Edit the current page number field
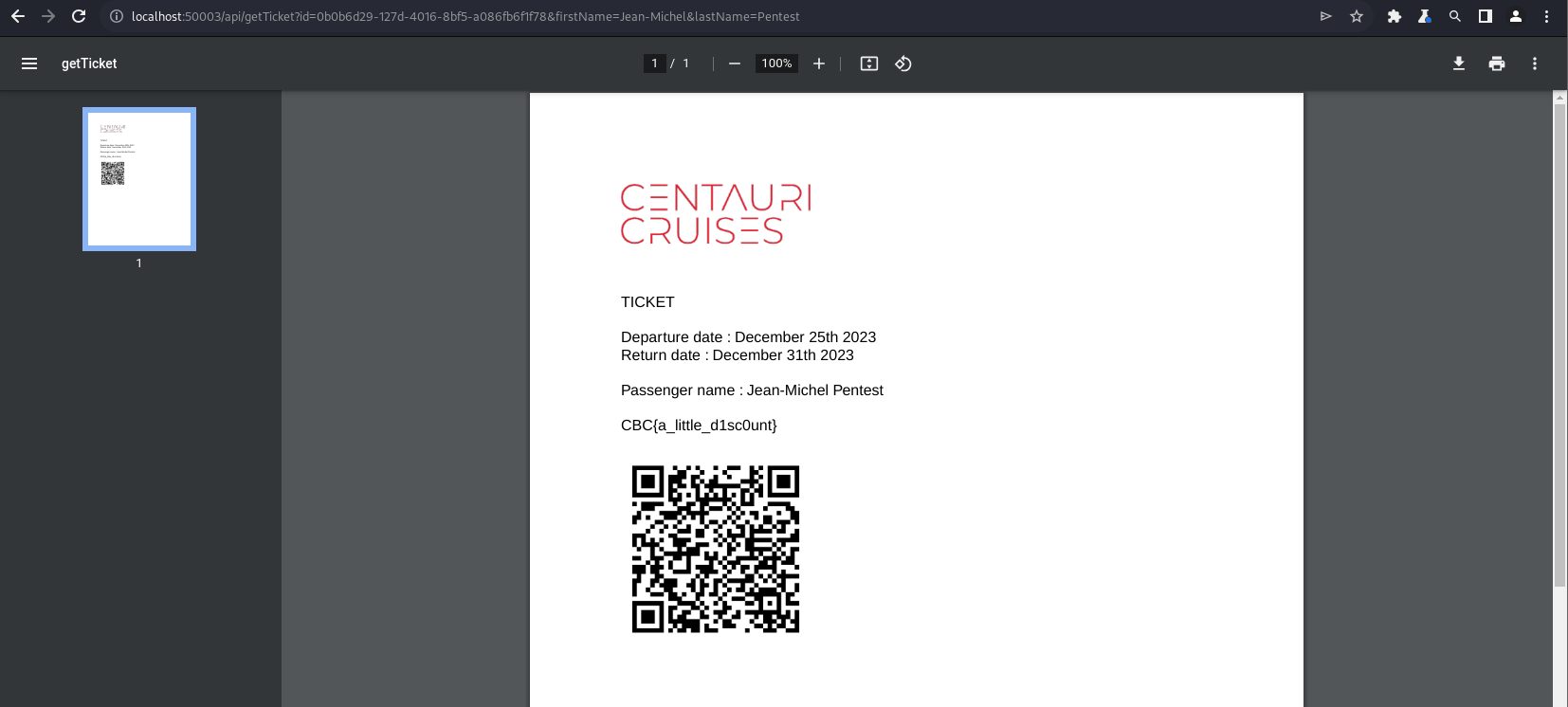 pos(654,63)
